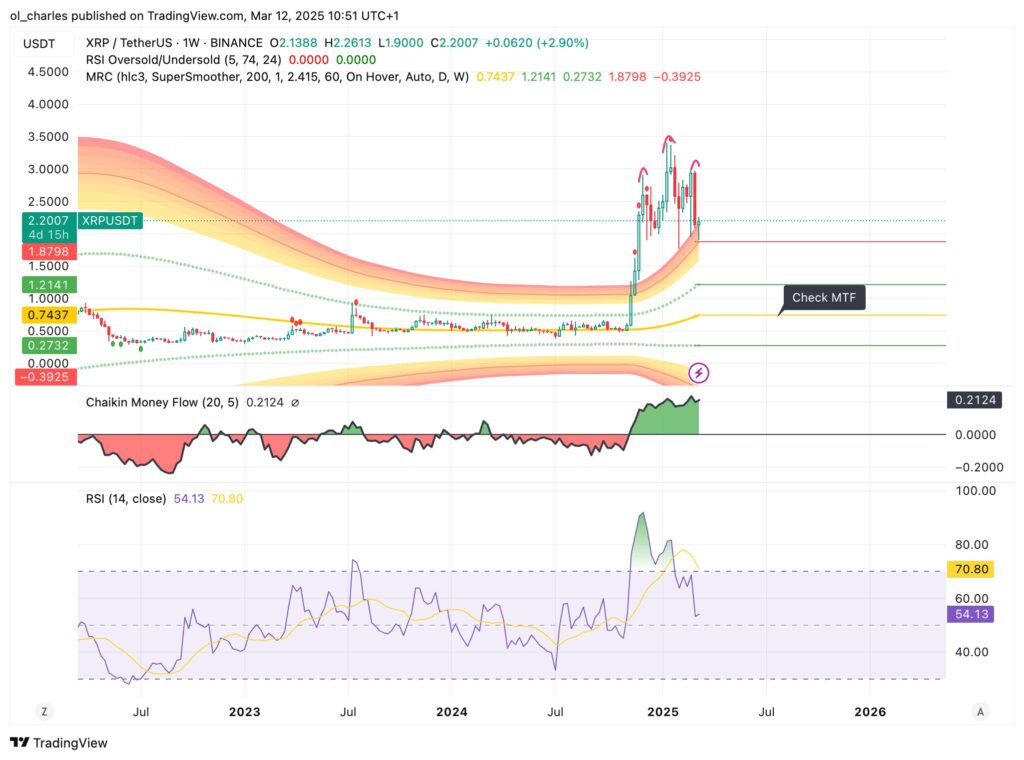
Task: Click the A auto-scale icon at bottom right
Action: click(x=978, y=712)
